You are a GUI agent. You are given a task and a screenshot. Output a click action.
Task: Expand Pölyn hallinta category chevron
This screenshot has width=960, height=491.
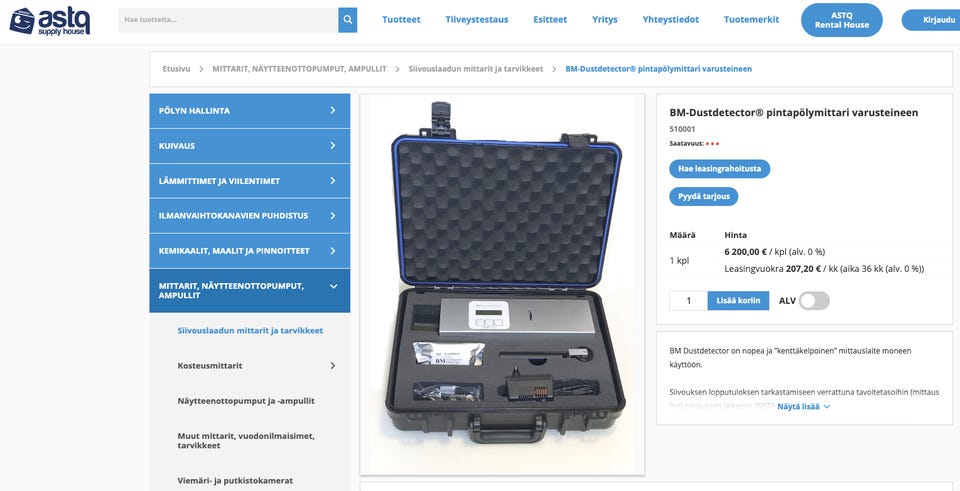coord(332,111)
